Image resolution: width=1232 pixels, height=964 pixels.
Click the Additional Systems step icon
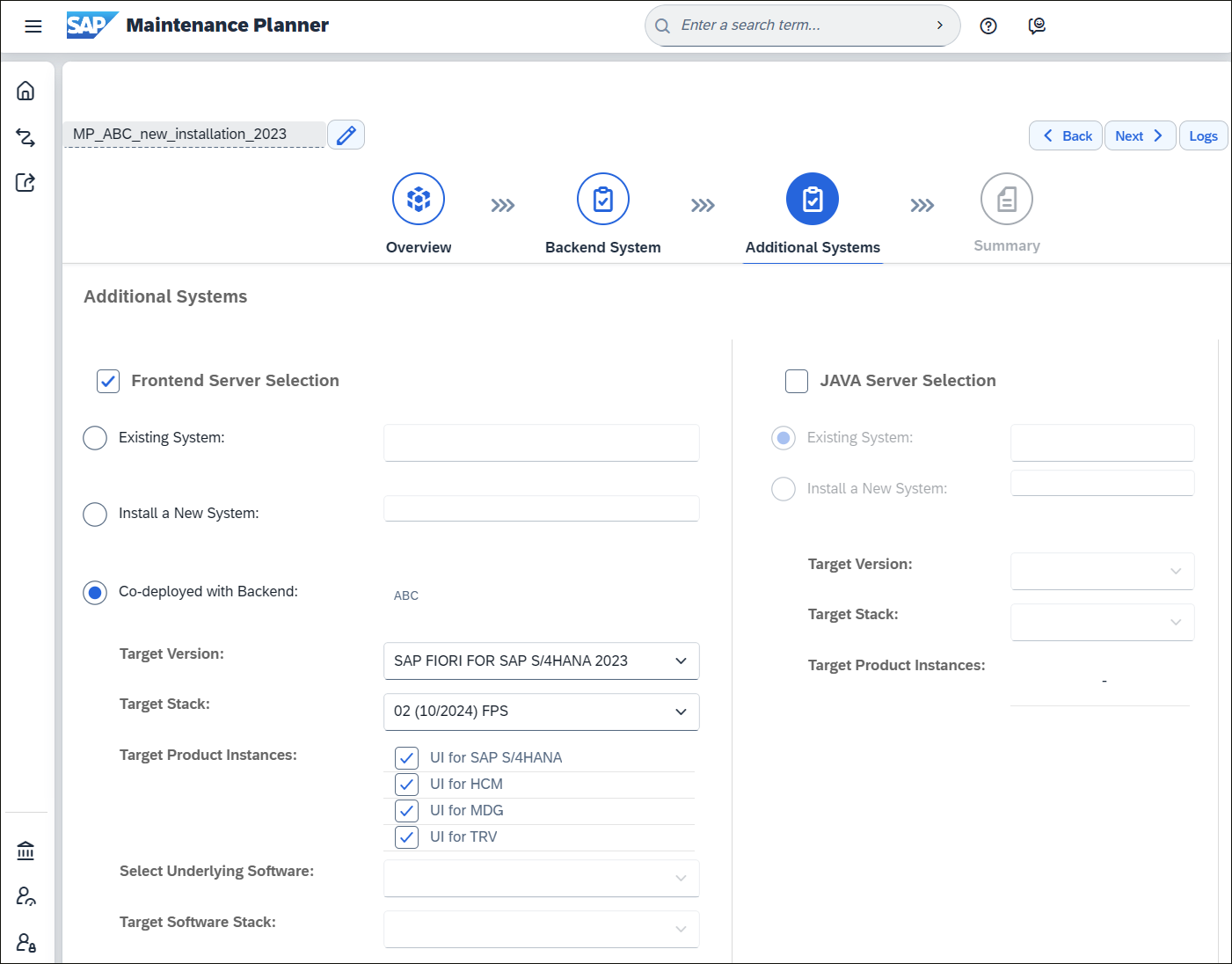(813, 199)
